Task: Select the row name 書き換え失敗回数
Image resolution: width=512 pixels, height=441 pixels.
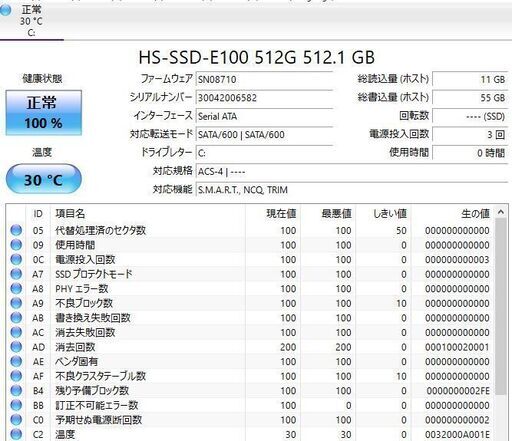Action: [x=93, y=318]
